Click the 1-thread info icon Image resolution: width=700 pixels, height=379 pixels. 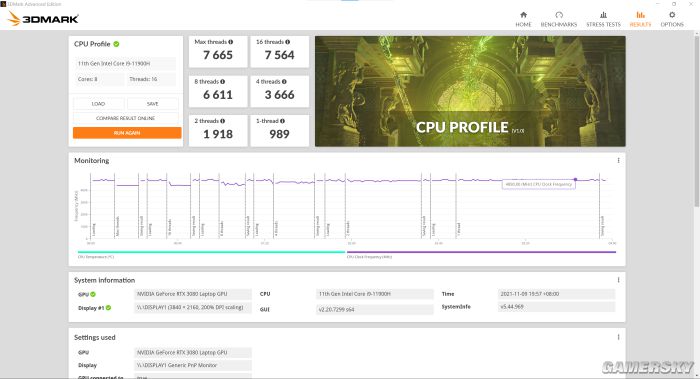tap(282, 121)
